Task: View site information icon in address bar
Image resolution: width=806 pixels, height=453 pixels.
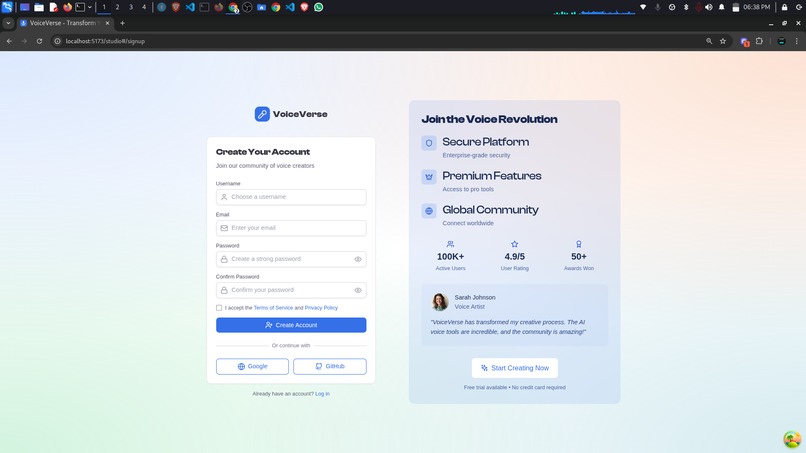Action: (x=58, y=41)
